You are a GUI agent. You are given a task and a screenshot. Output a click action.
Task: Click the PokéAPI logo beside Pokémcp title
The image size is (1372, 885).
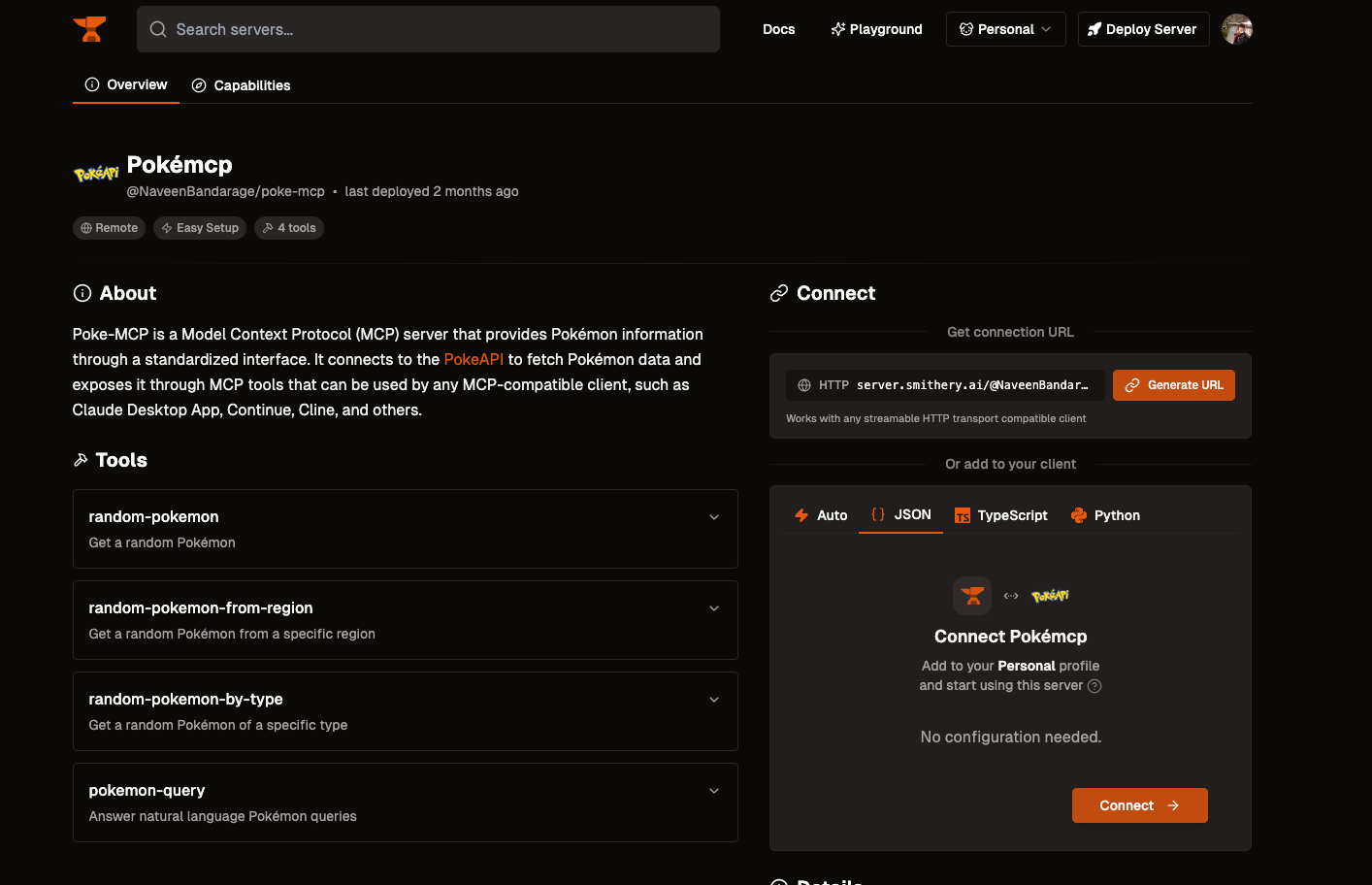(96, 174)
